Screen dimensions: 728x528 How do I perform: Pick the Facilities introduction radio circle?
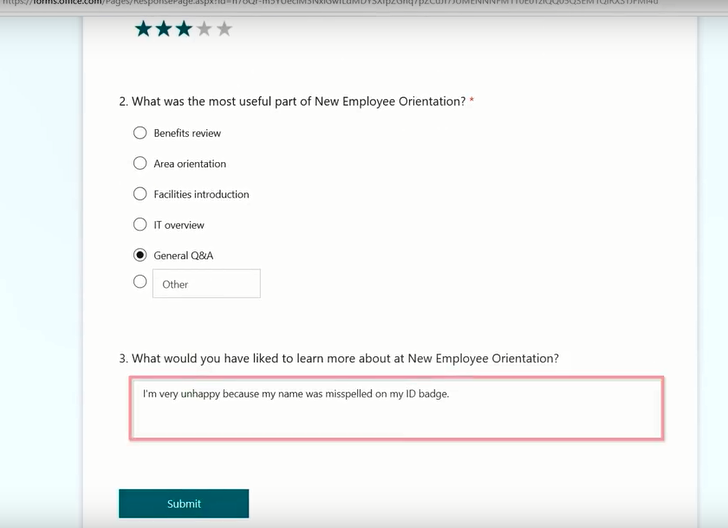click(x=140, y=194)
